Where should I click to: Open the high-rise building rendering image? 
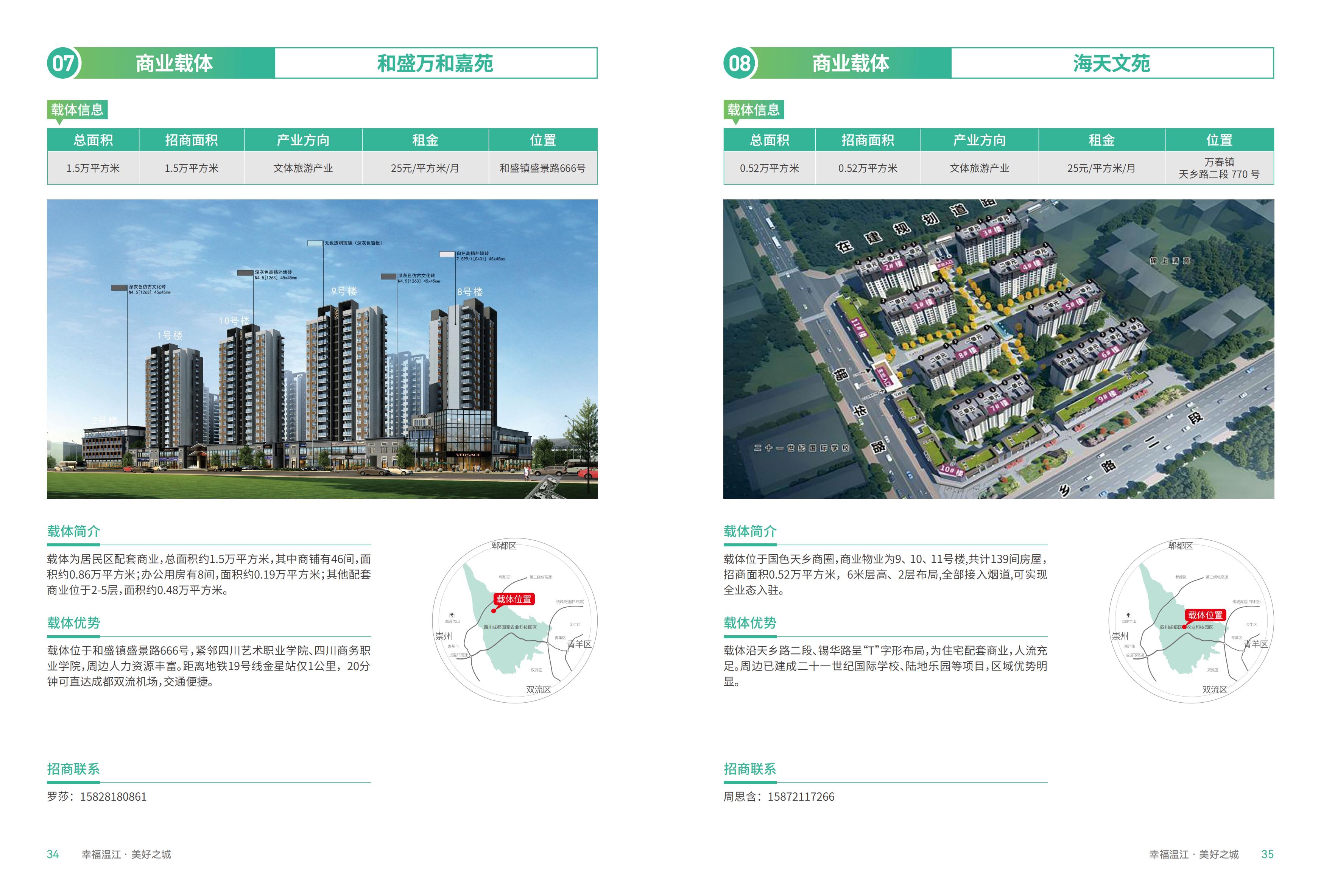(322, 349)
